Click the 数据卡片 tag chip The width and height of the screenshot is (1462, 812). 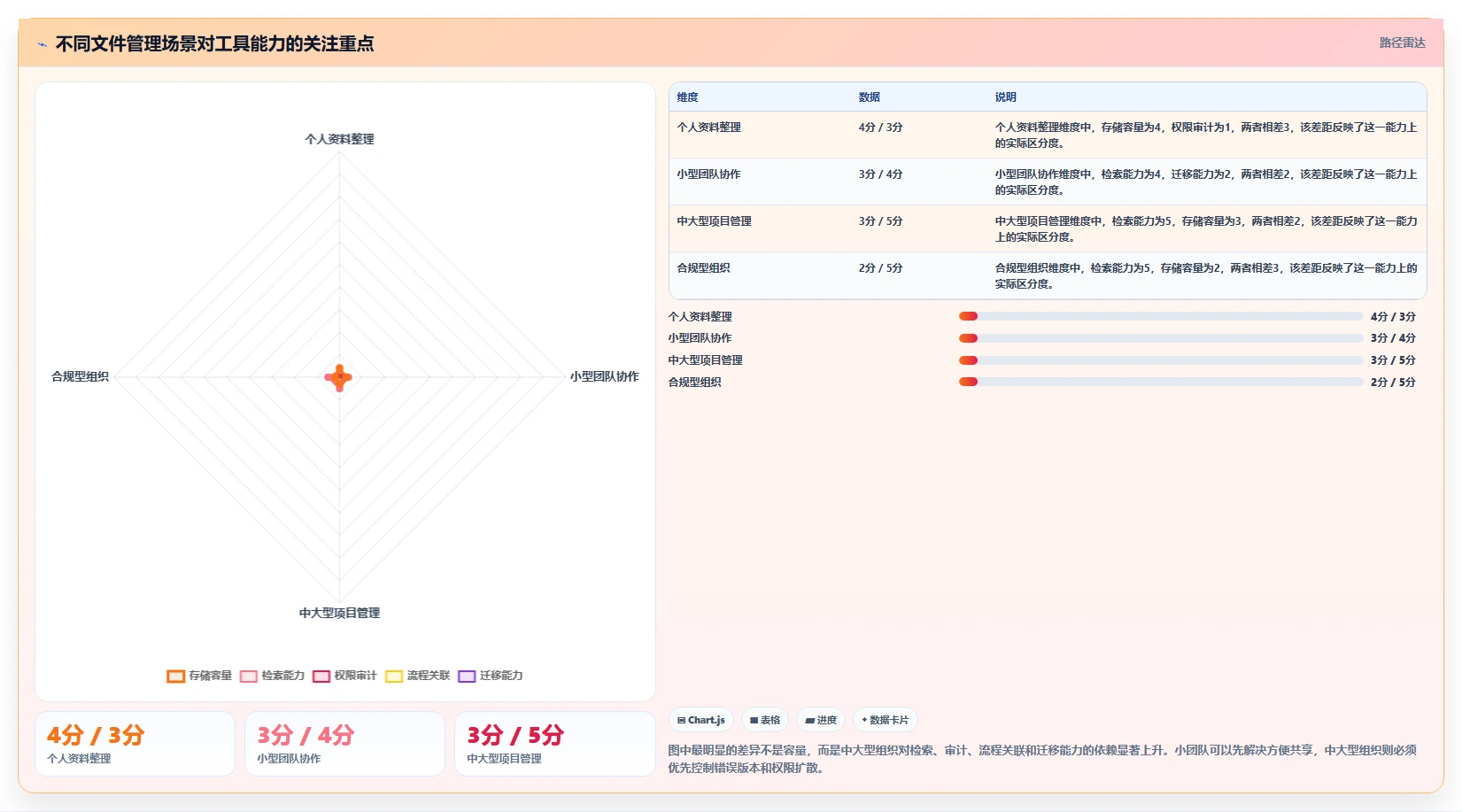tap(886, 720)
